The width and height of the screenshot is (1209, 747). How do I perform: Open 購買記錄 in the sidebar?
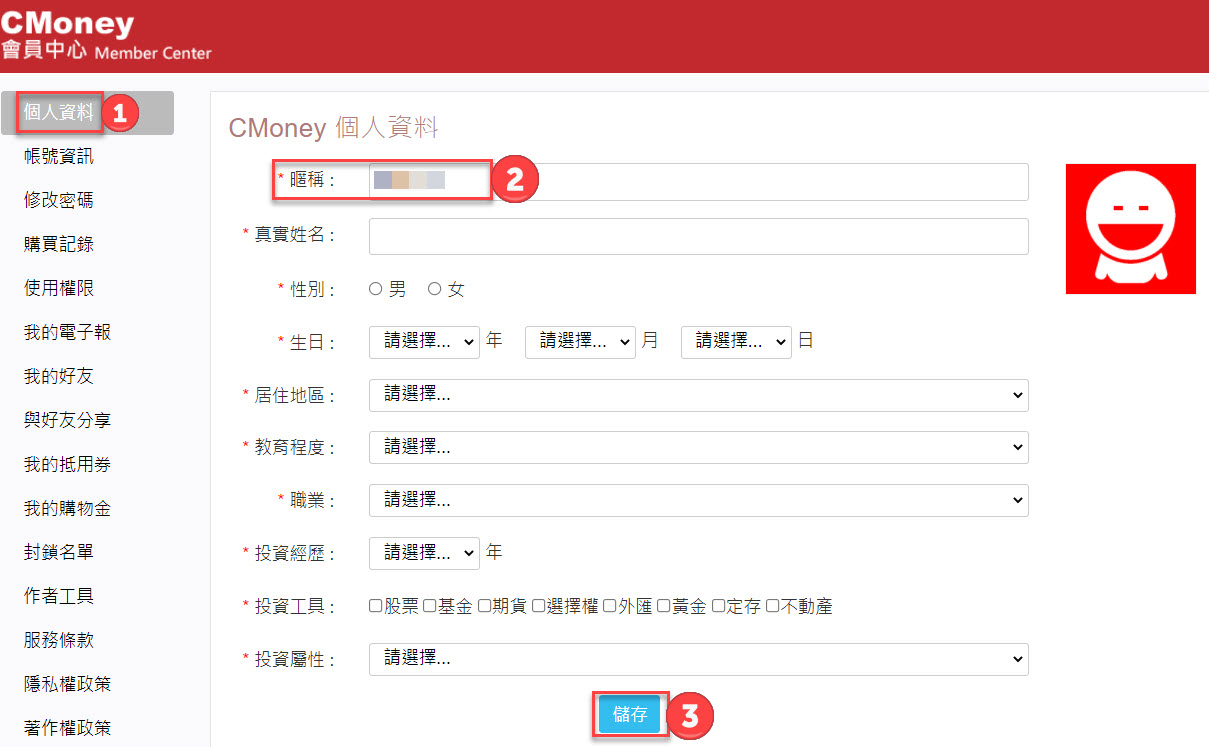tap(59, 244)
